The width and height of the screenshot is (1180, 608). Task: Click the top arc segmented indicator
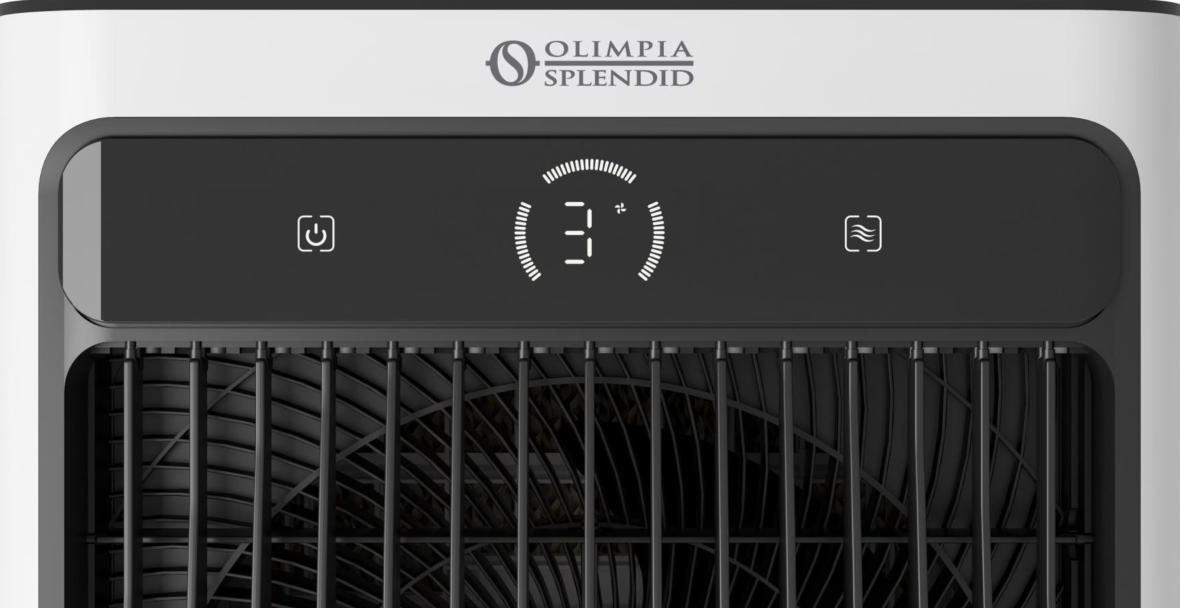(x=589, y=170)
